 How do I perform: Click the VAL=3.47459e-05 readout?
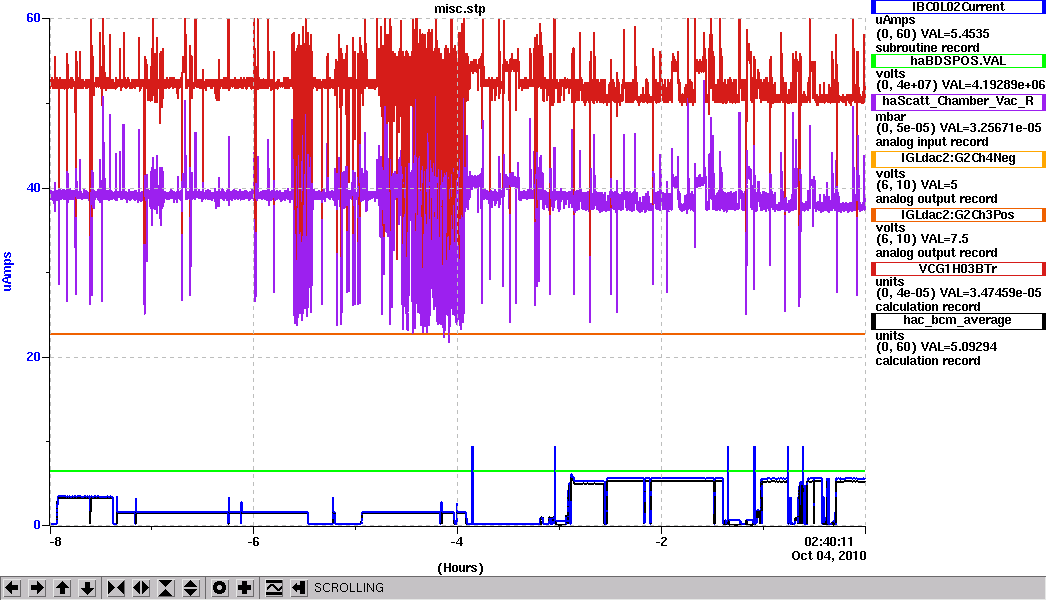coord(991,293)
